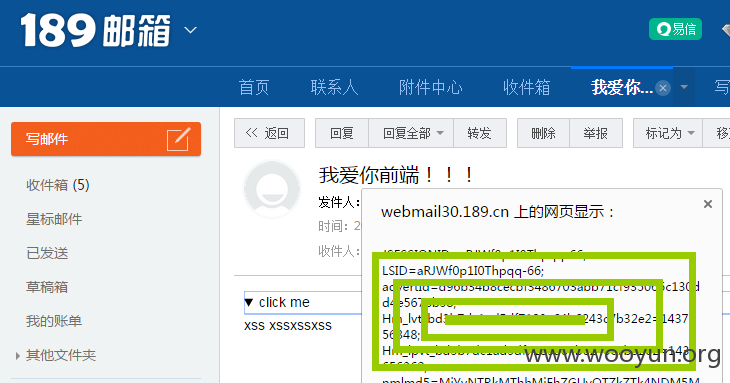Open 草稿箱 folder
Image resolution: width=730 pixels, height=383 pixels.
(47, 287)
